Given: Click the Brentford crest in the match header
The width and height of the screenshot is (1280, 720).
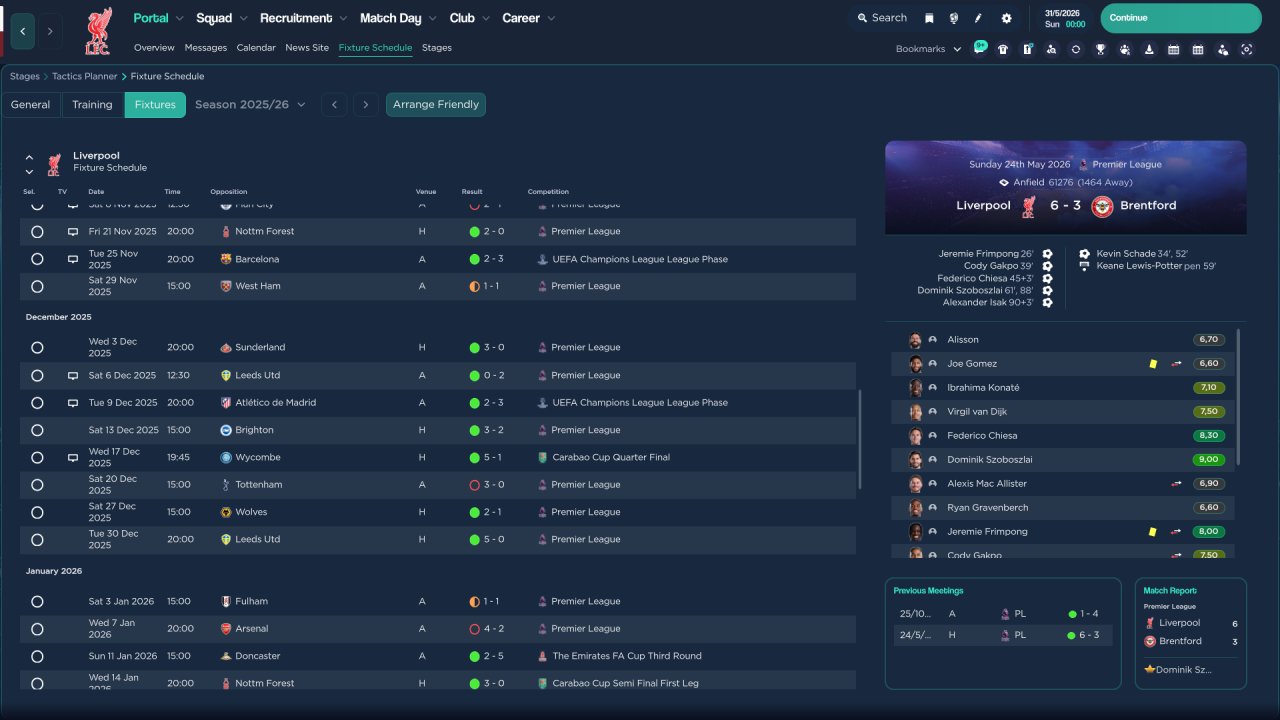Looking at the screenshot, I should pyautogui.click(x=1102, y=206).
